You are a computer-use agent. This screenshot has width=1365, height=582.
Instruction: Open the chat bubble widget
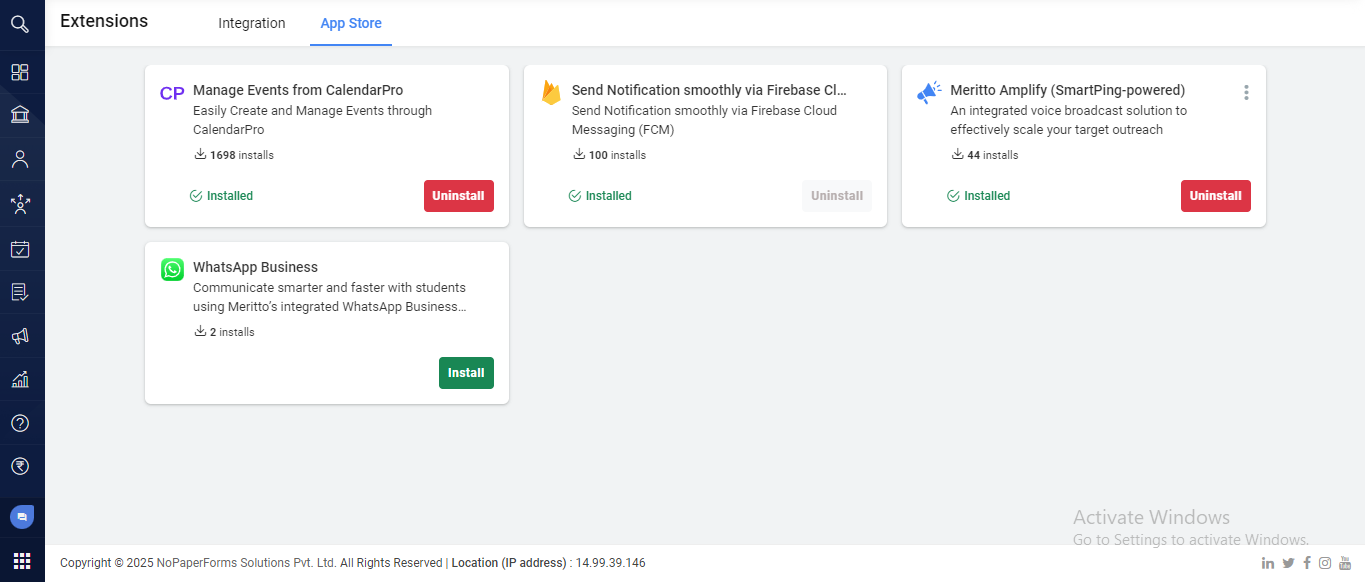point(22,517)
